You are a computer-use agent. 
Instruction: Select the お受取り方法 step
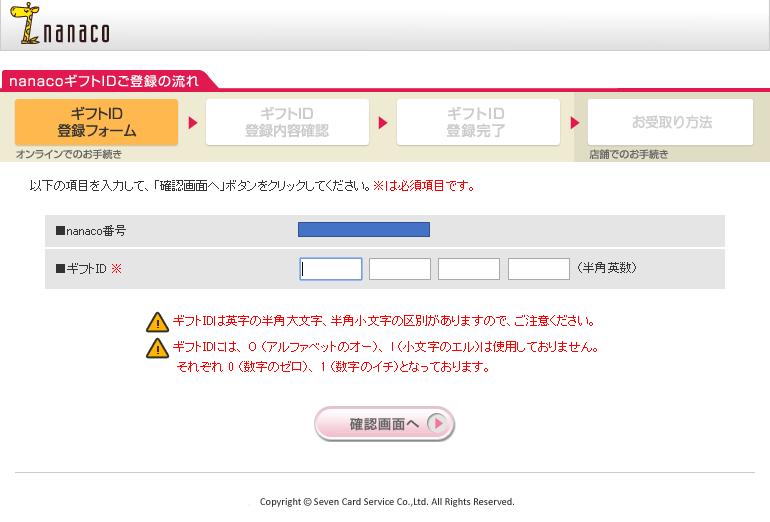pos(670,122)
